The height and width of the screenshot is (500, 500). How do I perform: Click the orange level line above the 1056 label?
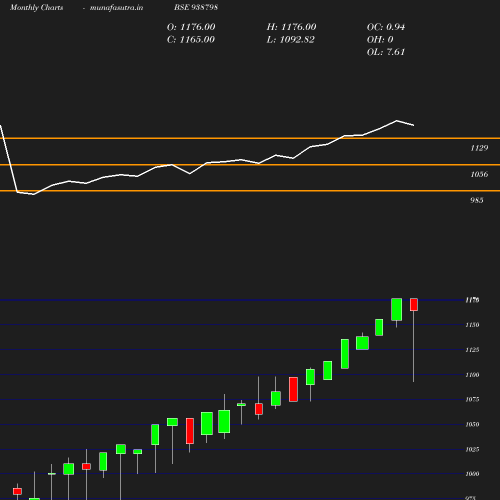point(250,165)
